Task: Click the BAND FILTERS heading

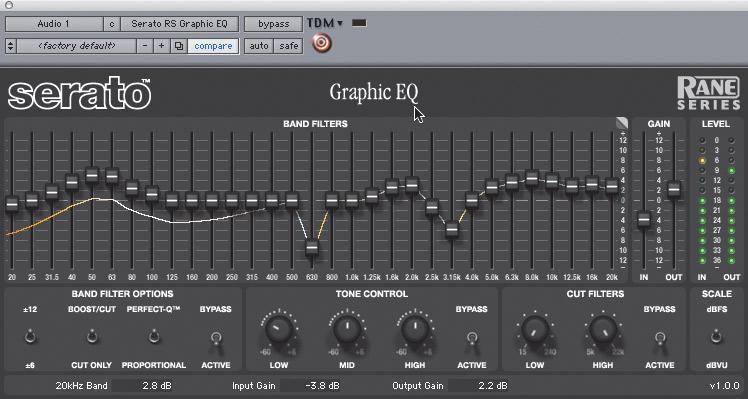Action: pyautogui.click(x=315, y=124)
